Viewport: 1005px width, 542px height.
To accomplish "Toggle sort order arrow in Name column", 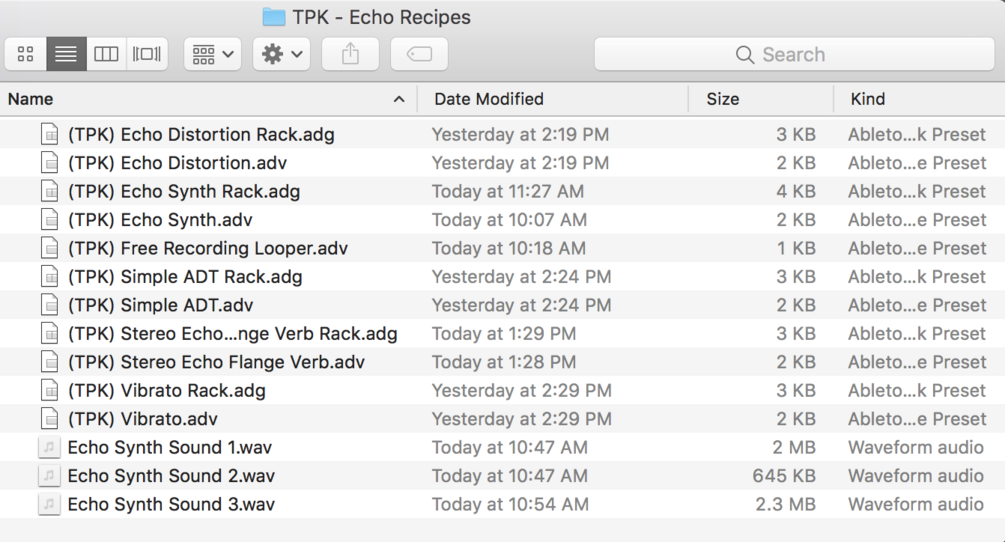I will point(399,99).
